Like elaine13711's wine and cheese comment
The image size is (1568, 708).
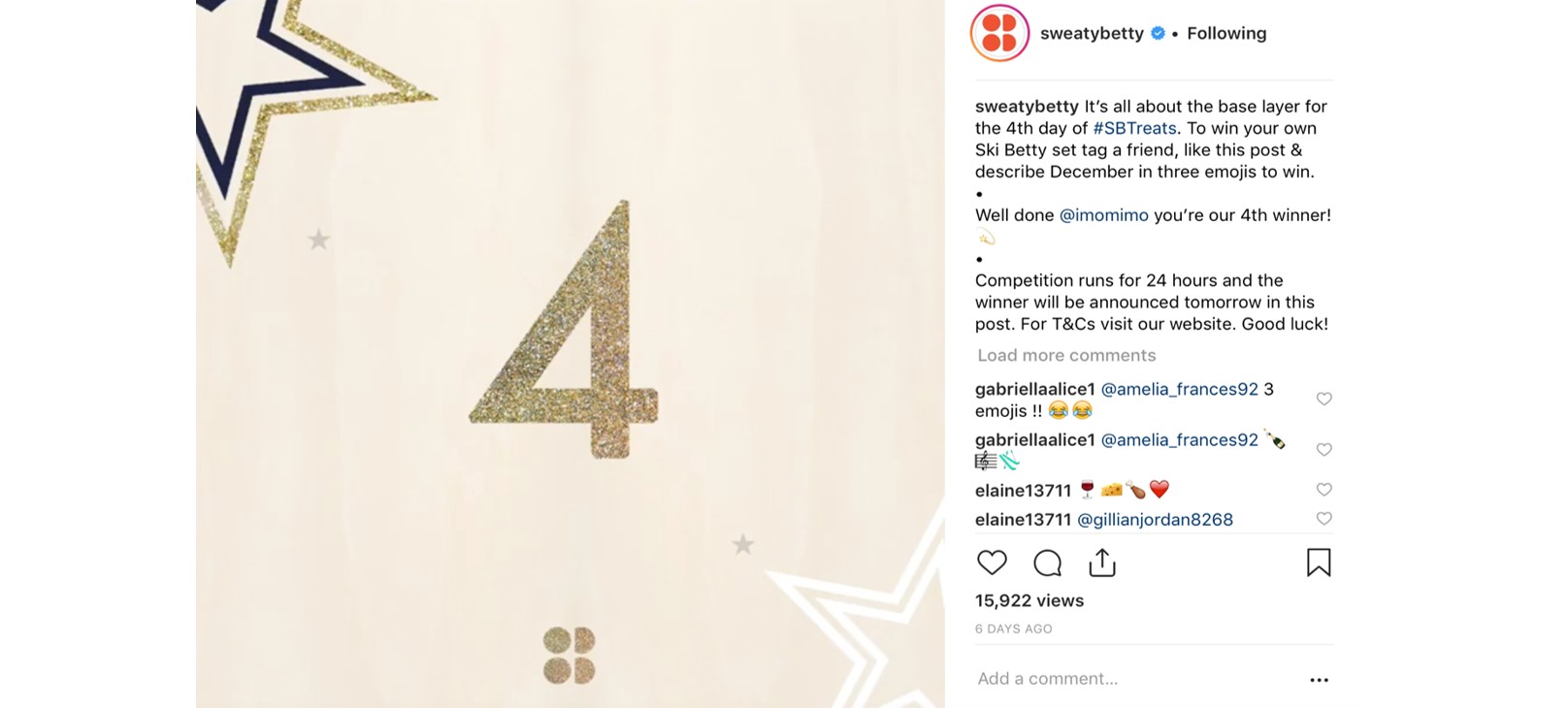tap(1323, 490)
